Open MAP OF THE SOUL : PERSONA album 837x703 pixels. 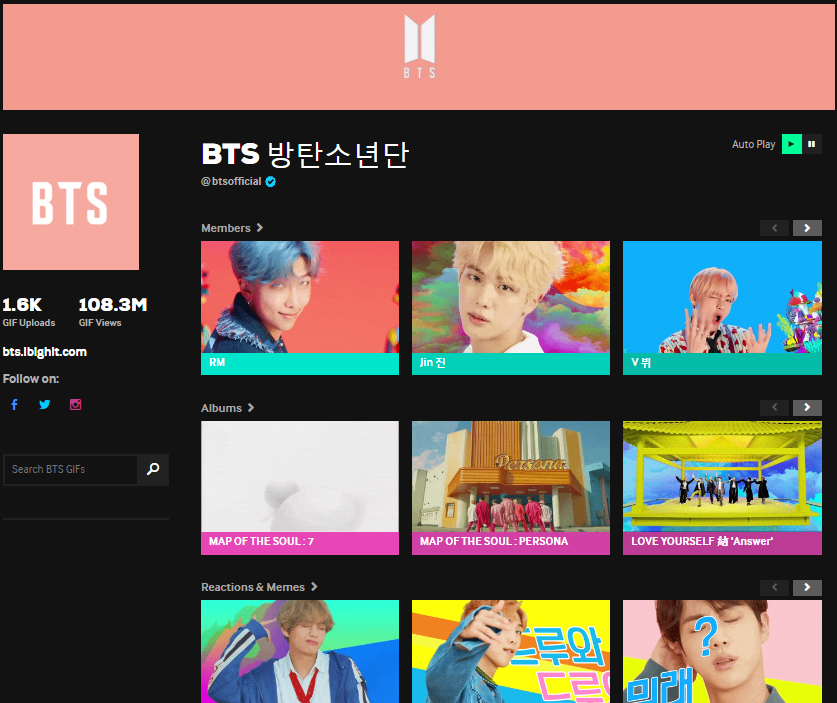click(x=511, y=488)
